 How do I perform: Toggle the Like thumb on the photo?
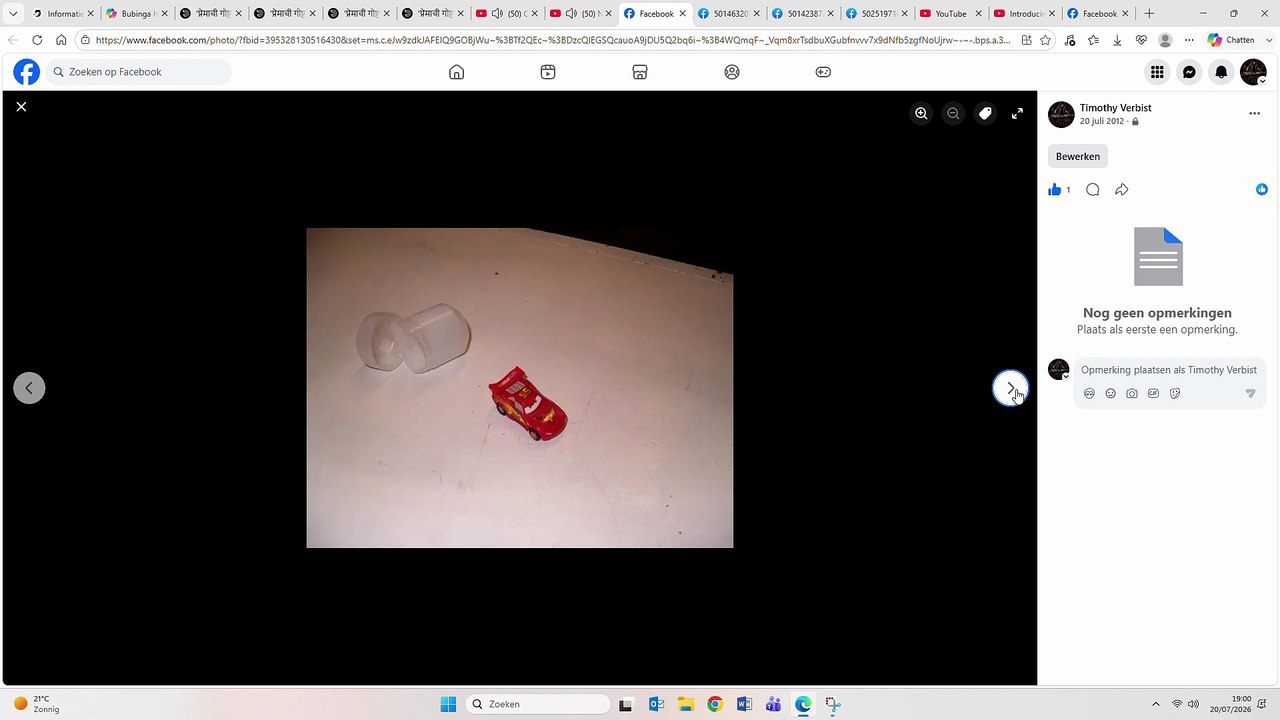(1054, 190)
